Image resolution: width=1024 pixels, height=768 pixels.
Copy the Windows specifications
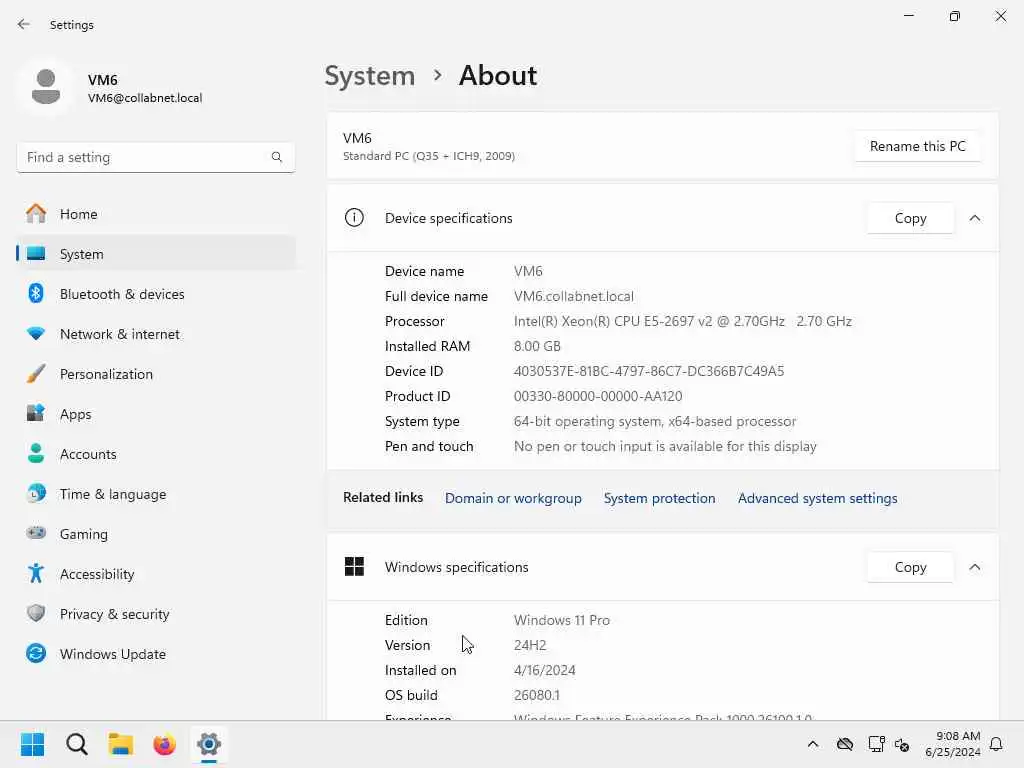[x=910, y=567]
